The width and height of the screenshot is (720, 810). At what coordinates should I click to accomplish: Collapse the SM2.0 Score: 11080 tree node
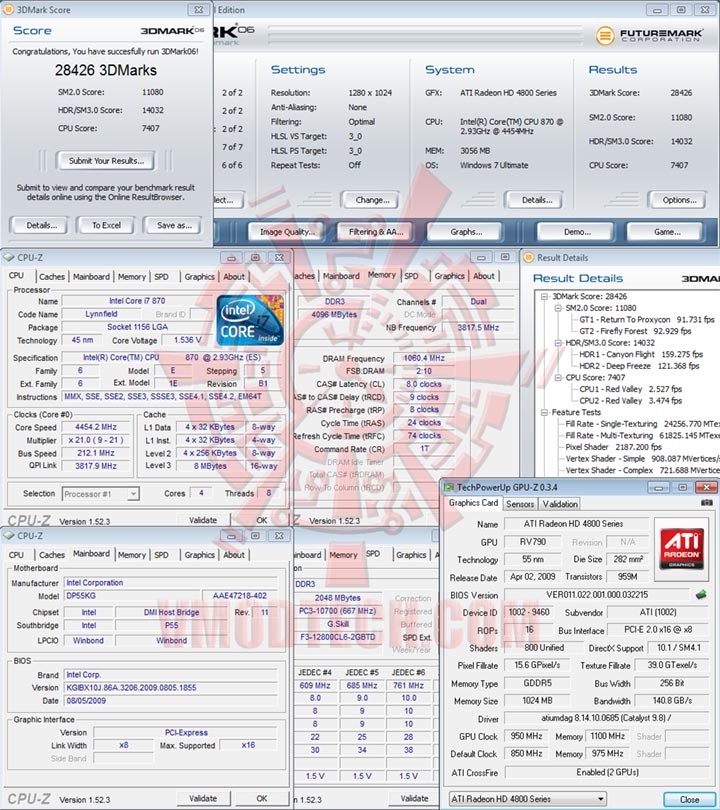pos(558,308)
